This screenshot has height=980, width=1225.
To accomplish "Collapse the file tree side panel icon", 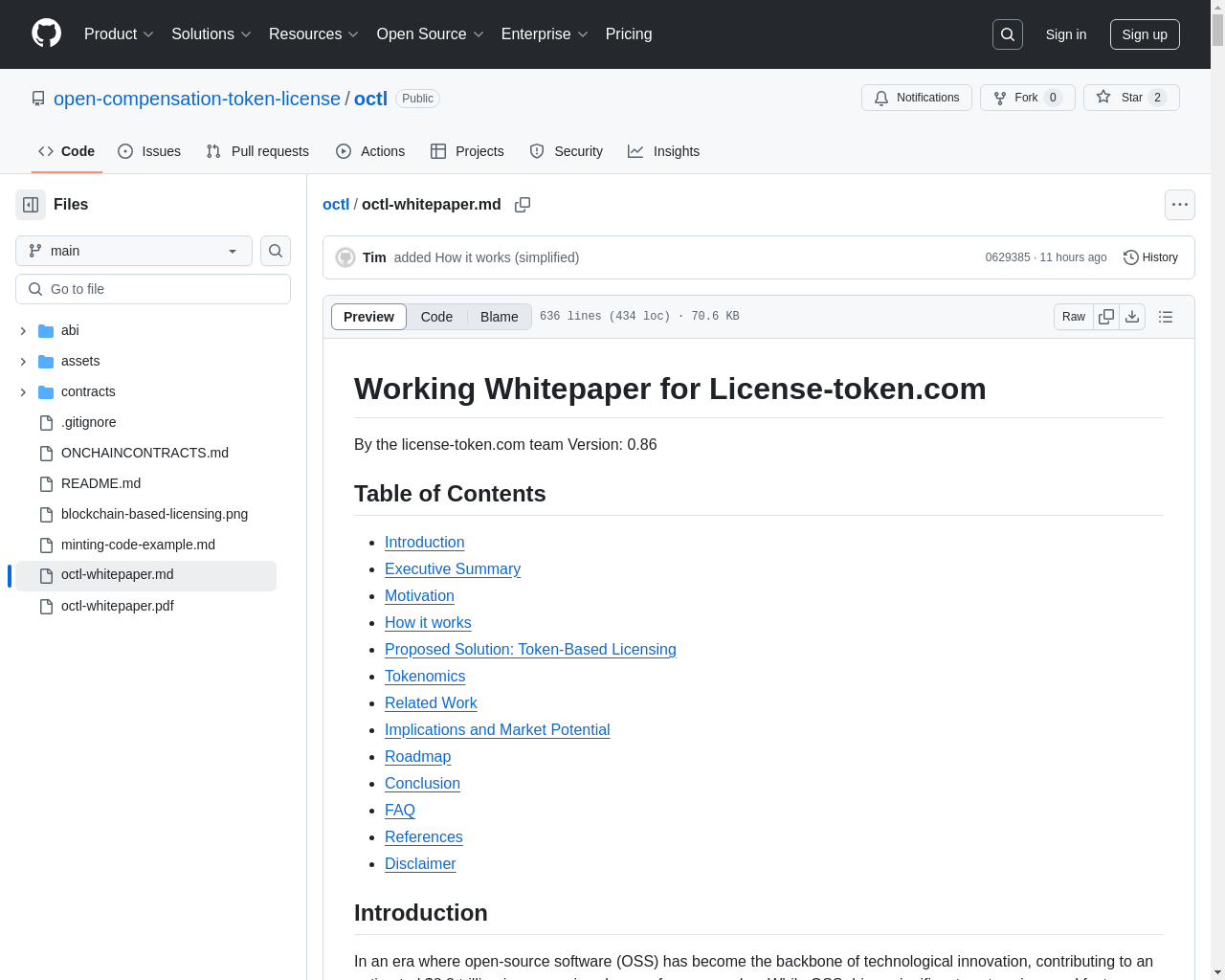I will point(31,205).
